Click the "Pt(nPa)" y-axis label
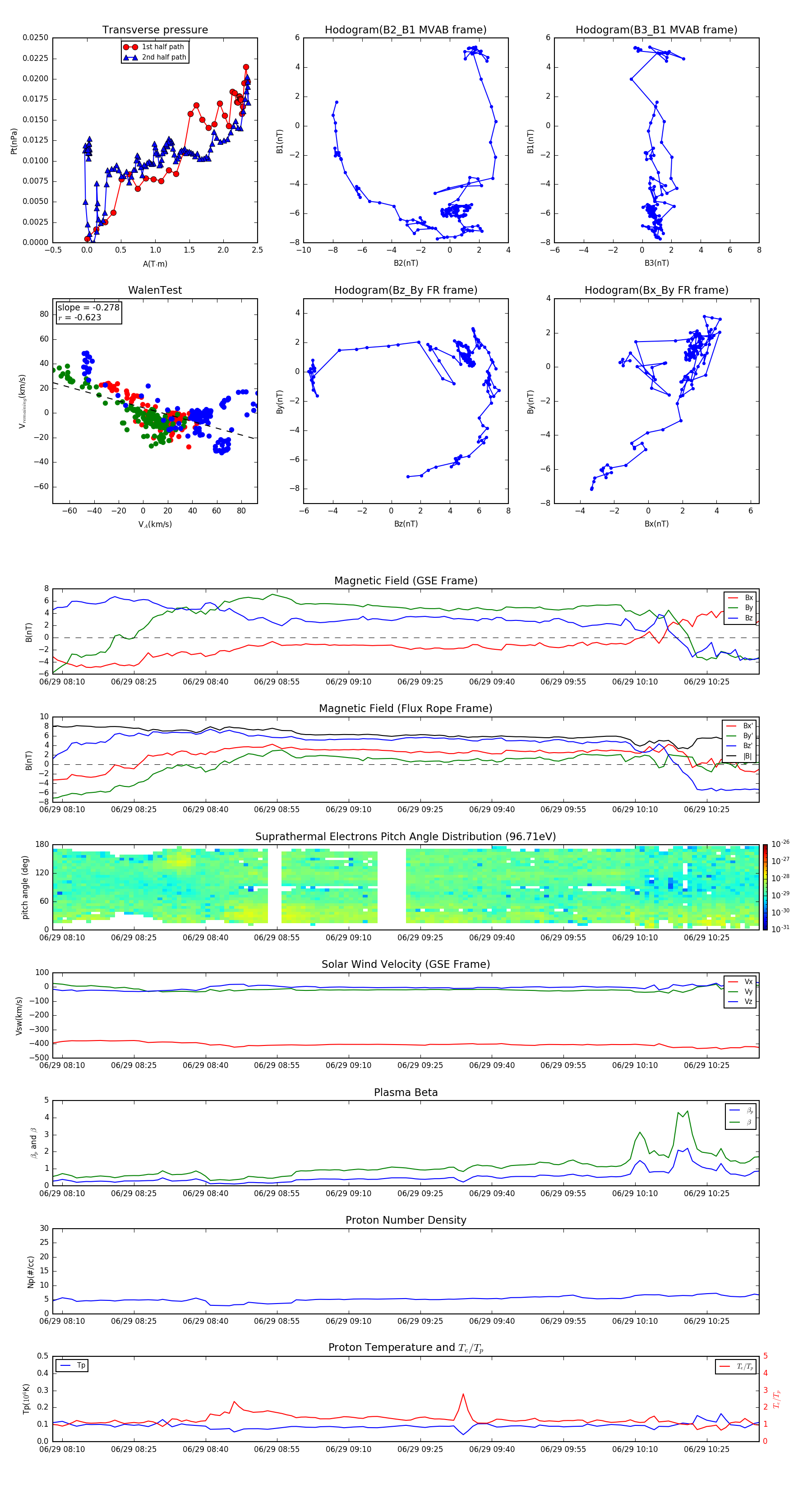This screenshot has width=812, height=1489. pos(14,141)
